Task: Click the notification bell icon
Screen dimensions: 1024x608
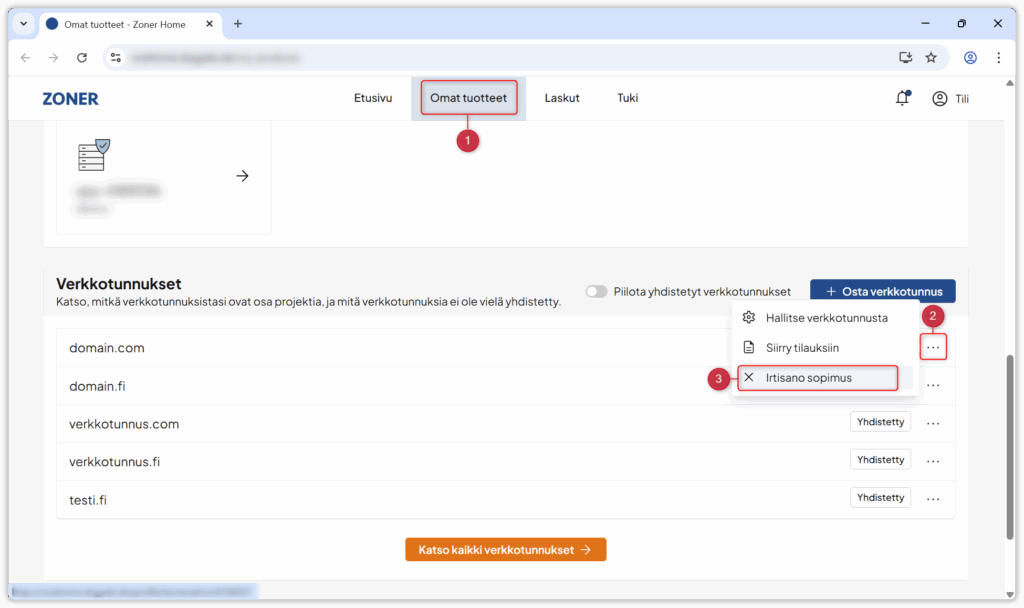Action: [x=902, y=98]
